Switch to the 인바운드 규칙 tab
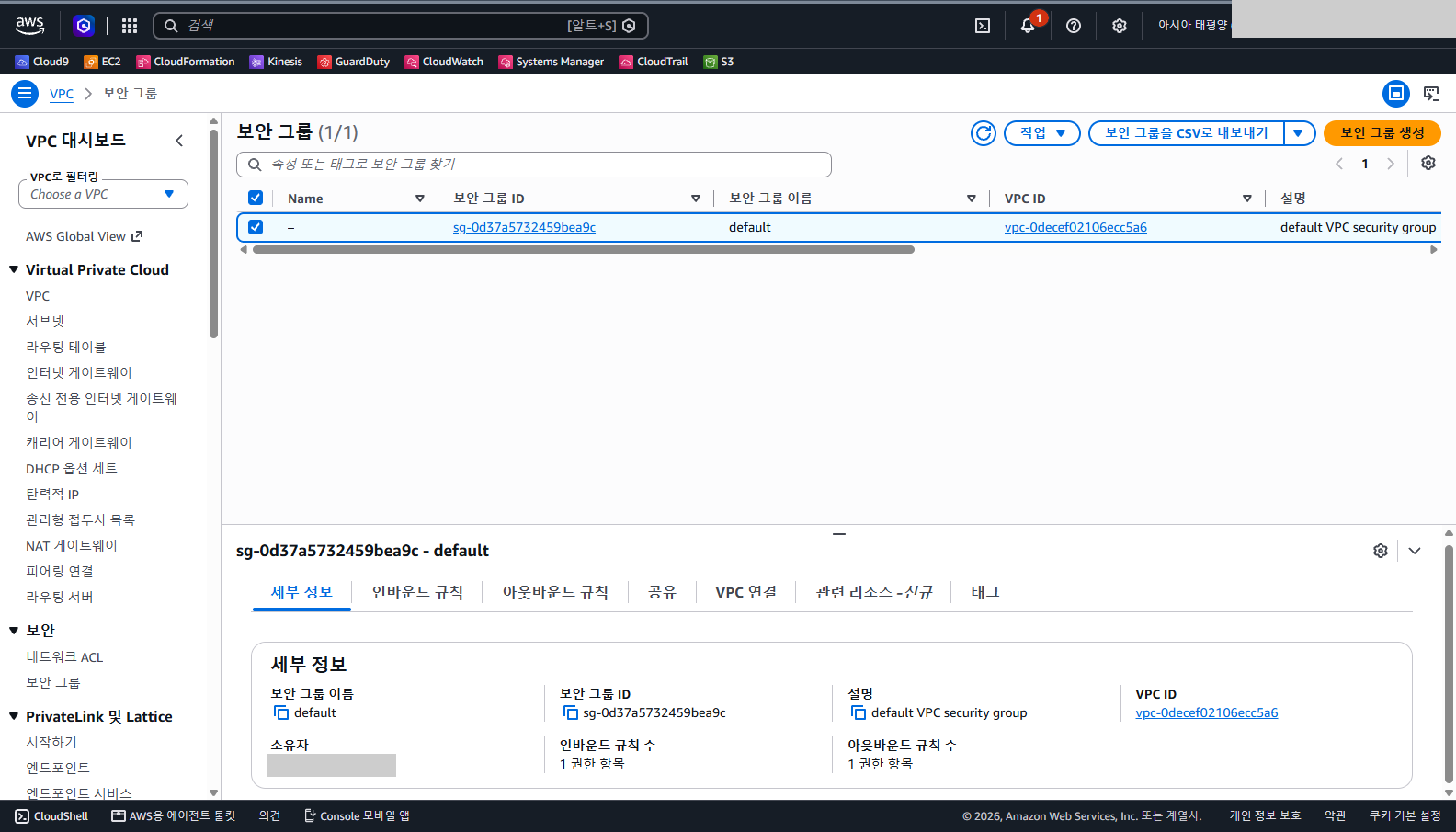1456x832 pixels. tap(417, 592)
